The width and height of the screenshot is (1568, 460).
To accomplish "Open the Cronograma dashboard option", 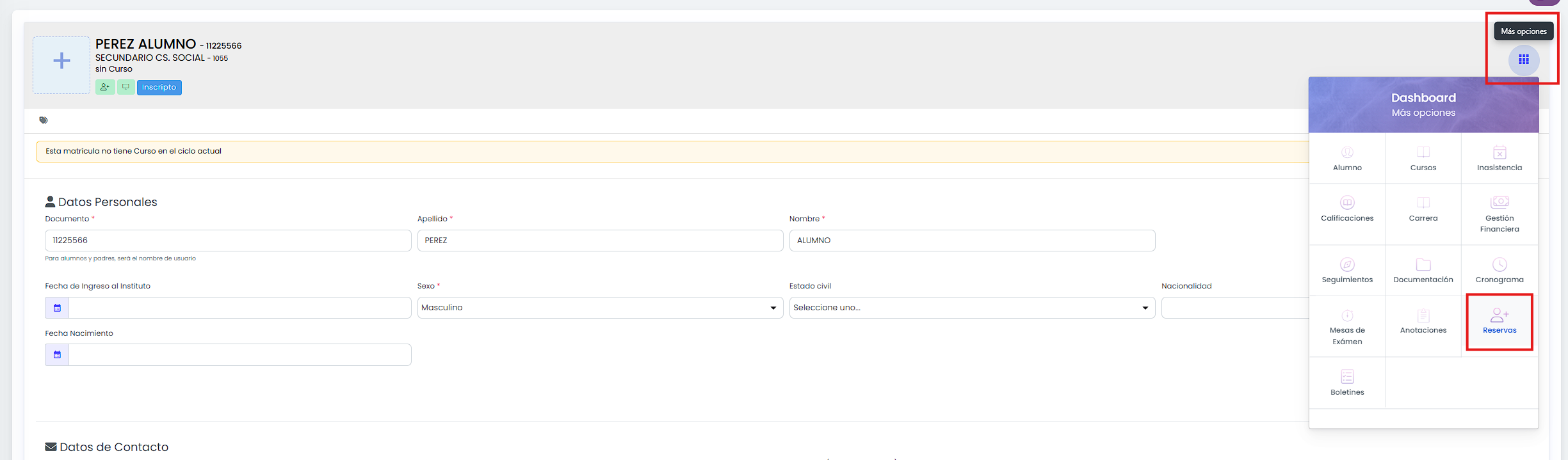I will [1499, 271].
